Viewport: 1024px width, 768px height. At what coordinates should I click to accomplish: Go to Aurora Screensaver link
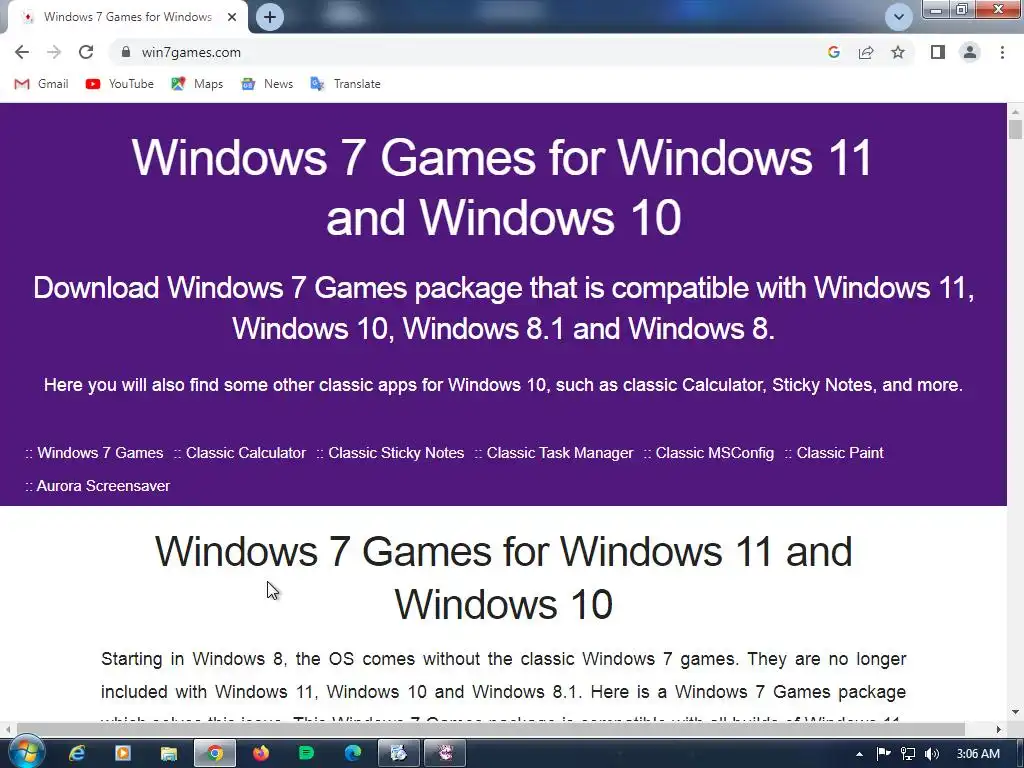coord(103,486)
